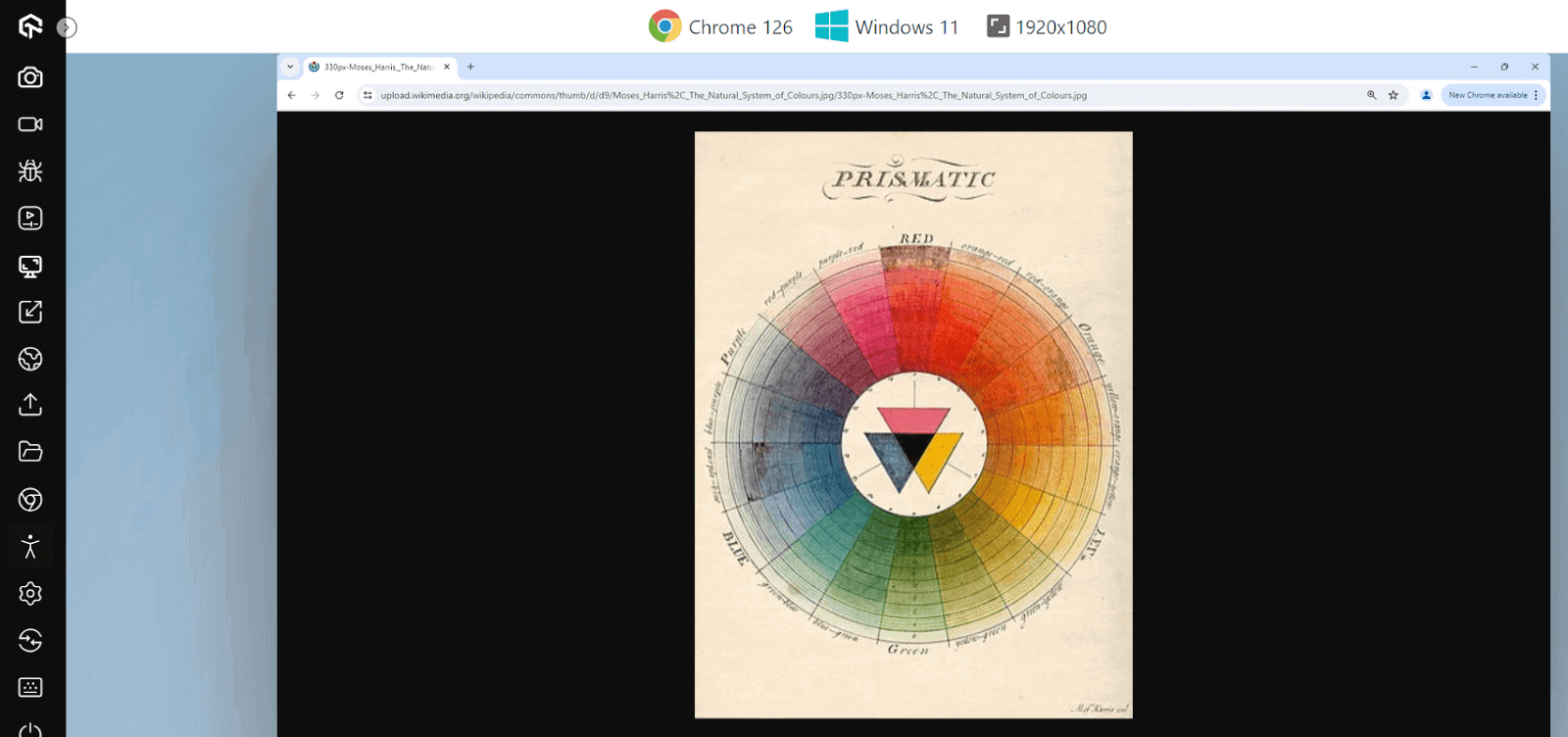The image size is (1568, 737).
Task: Open Chrome's tab search dropdown
Action: [290, 67]
